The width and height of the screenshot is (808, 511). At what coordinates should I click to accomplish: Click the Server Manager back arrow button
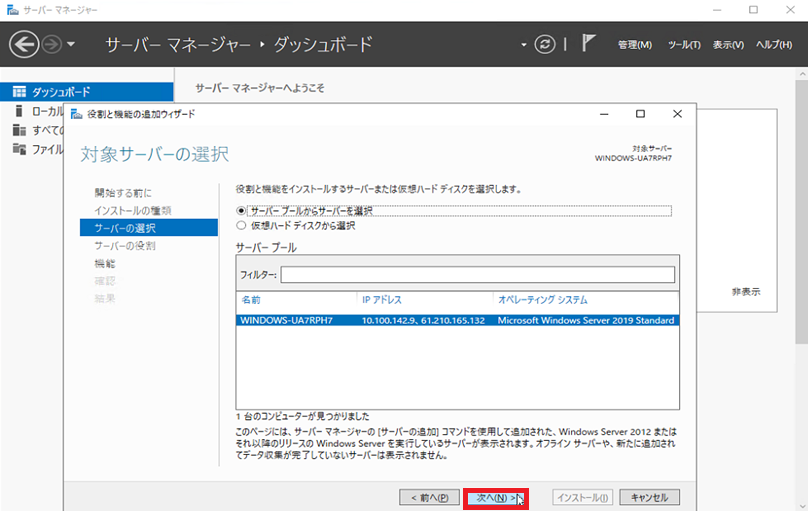[x=24, y=44]
